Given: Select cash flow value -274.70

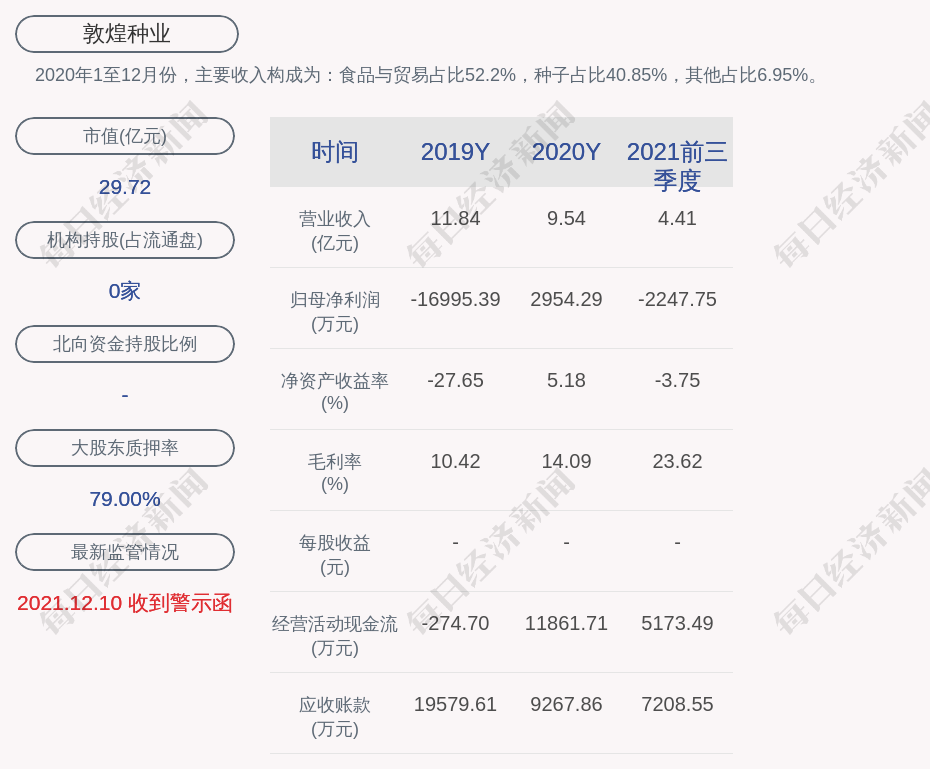Looking at the screenshot, I should [455, 623].
